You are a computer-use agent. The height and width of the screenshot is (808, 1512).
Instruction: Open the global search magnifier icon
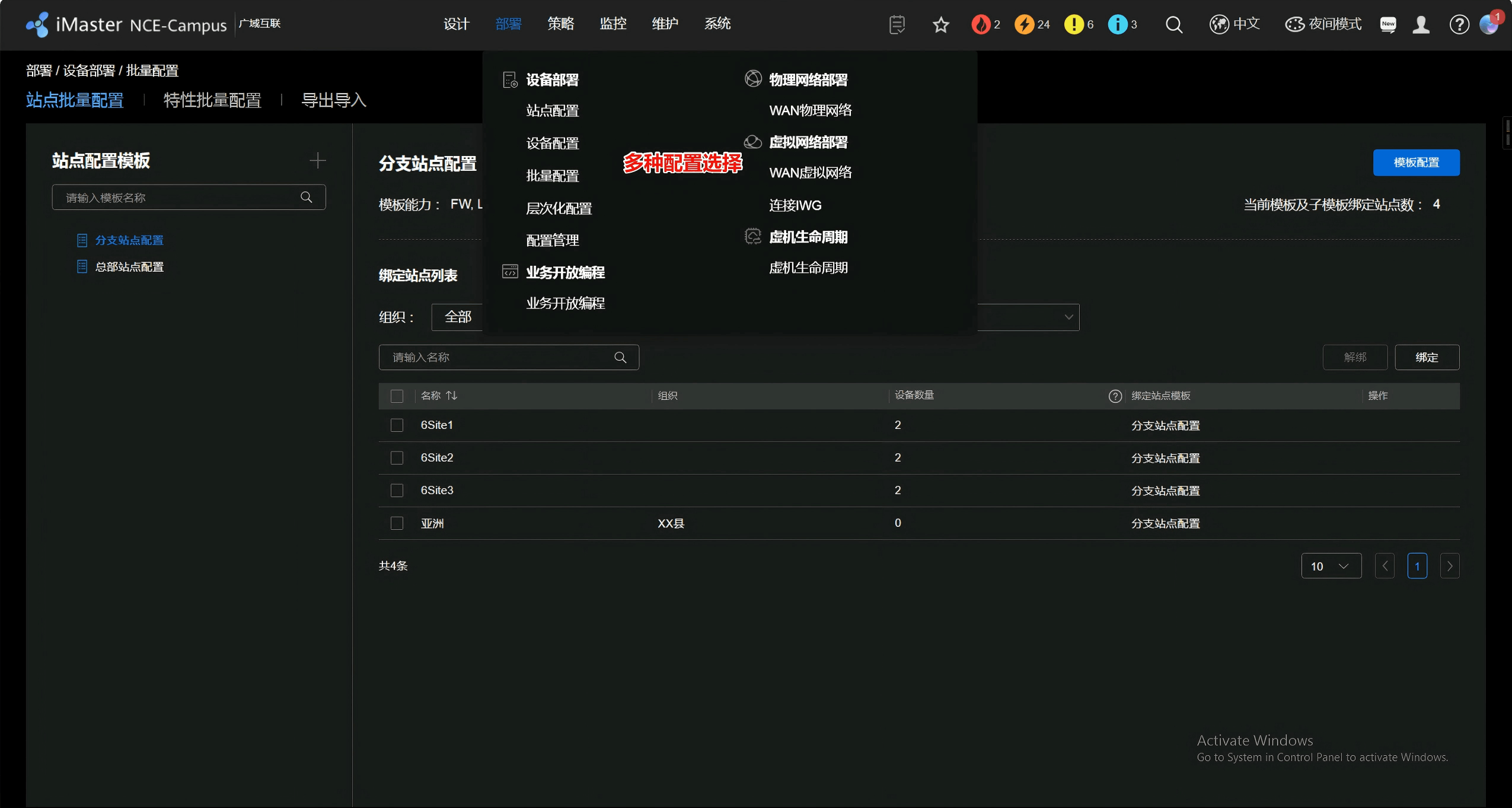1173,25
